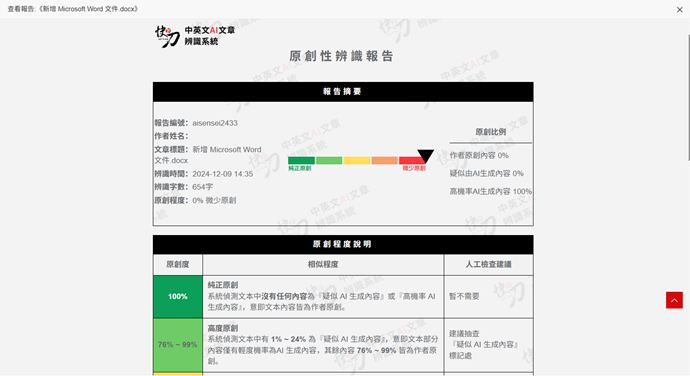Click the 原創度 column header
Screen dimensions: 690x376
click(178, 265)
